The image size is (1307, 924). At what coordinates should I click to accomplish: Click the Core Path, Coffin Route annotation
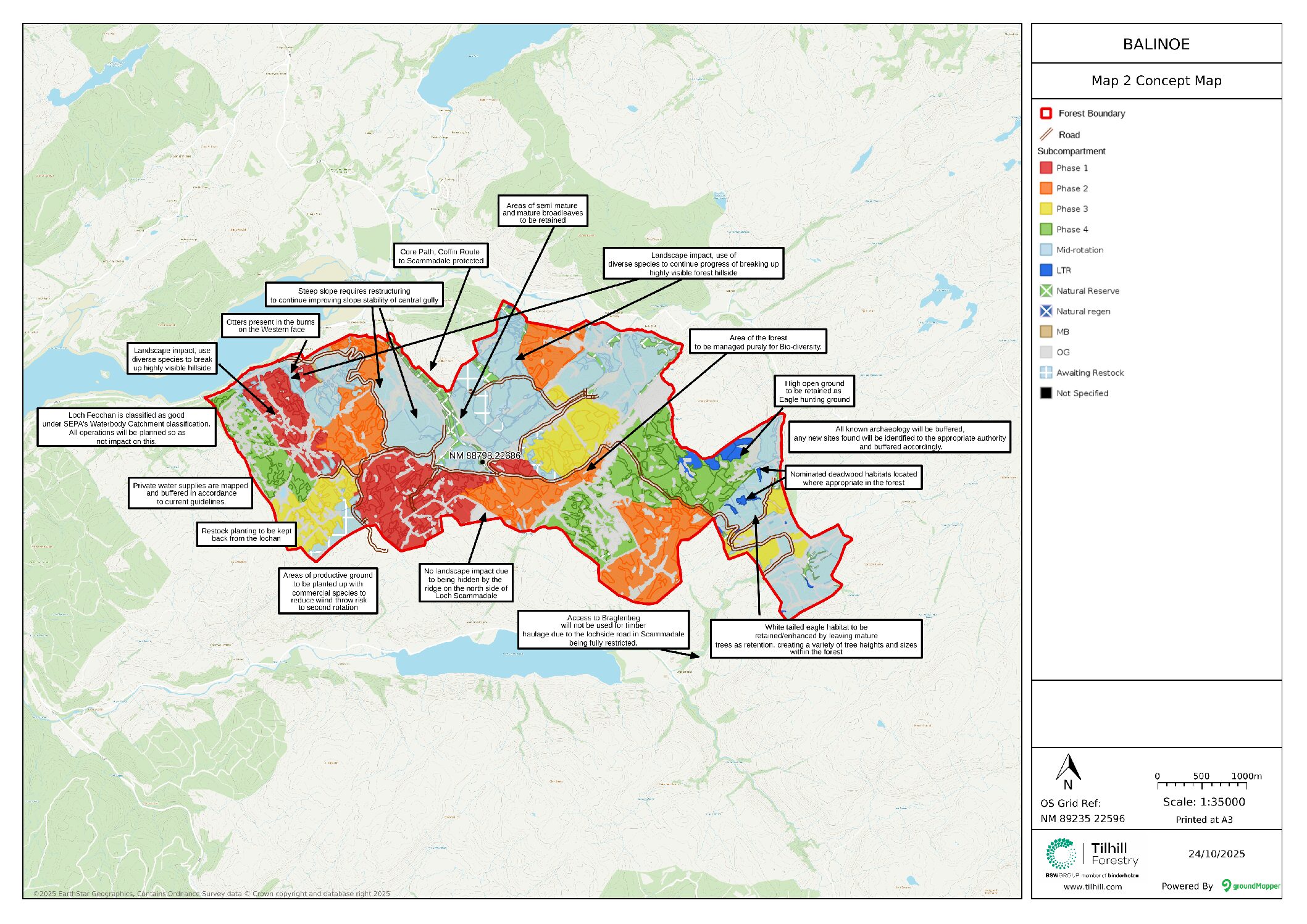(x=441, y=256)
